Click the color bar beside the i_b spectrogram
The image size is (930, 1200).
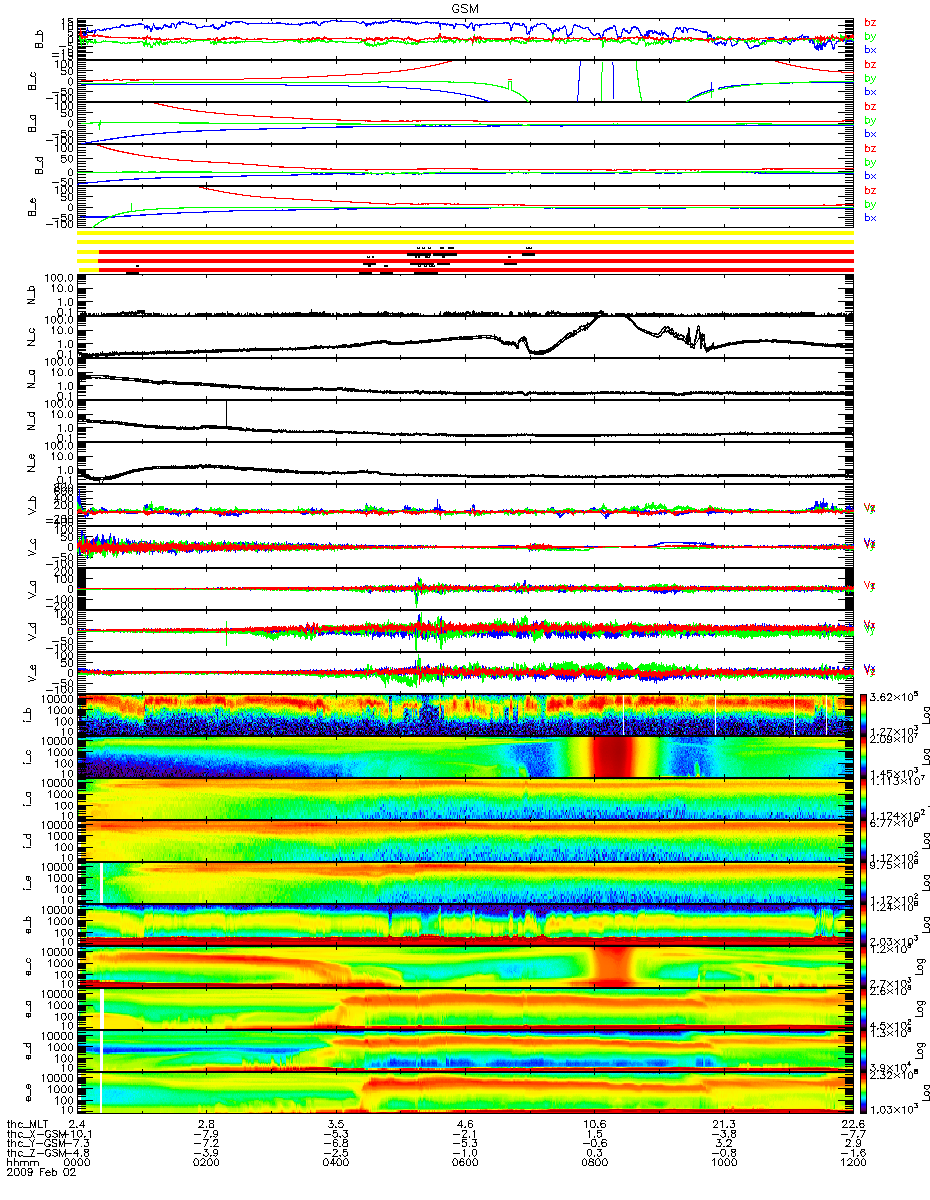click(863, 715)
